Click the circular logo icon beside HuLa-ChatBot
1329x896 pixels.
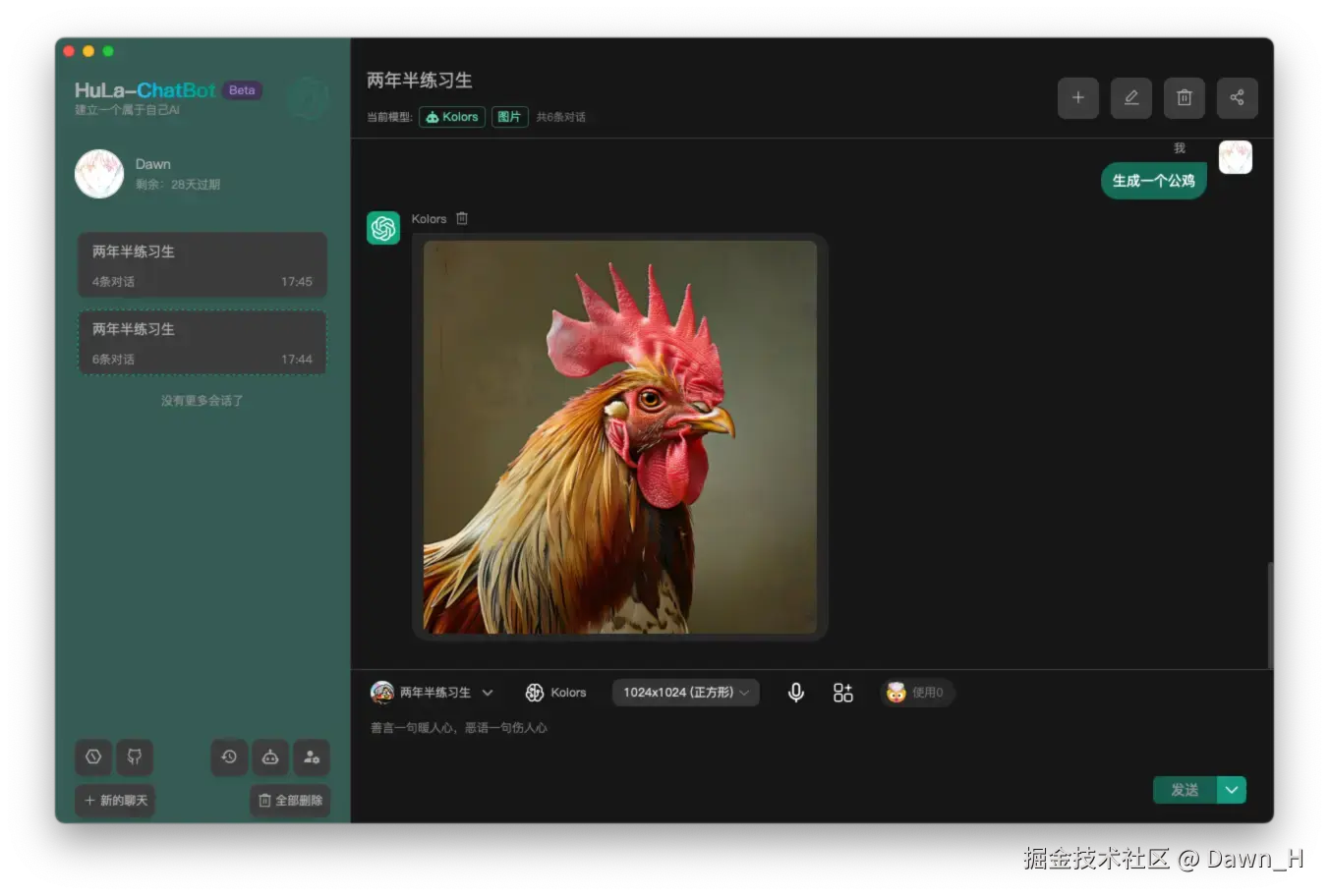[309, 98]
